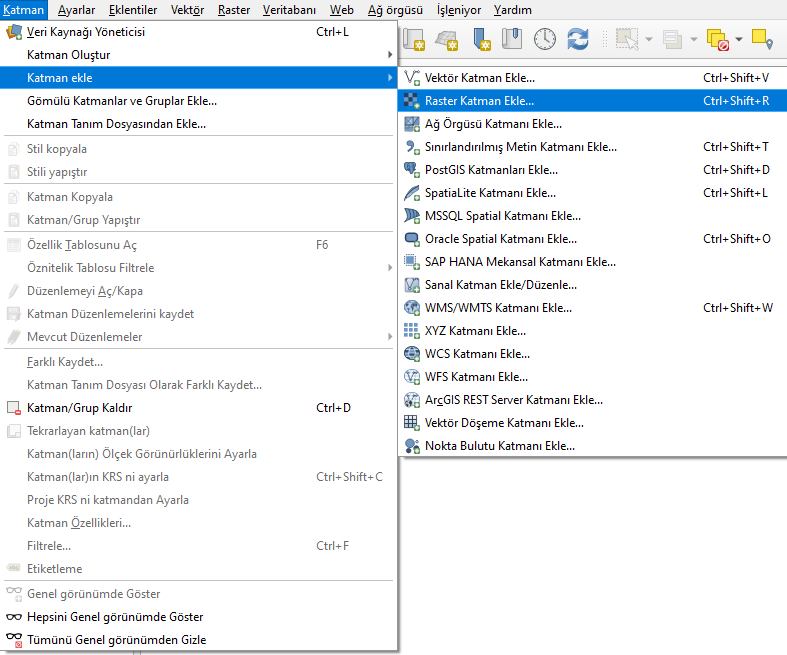The image size is (787, 655).
Task: Click the XYZ Katmanı grid icon
Action: (412, 331)
